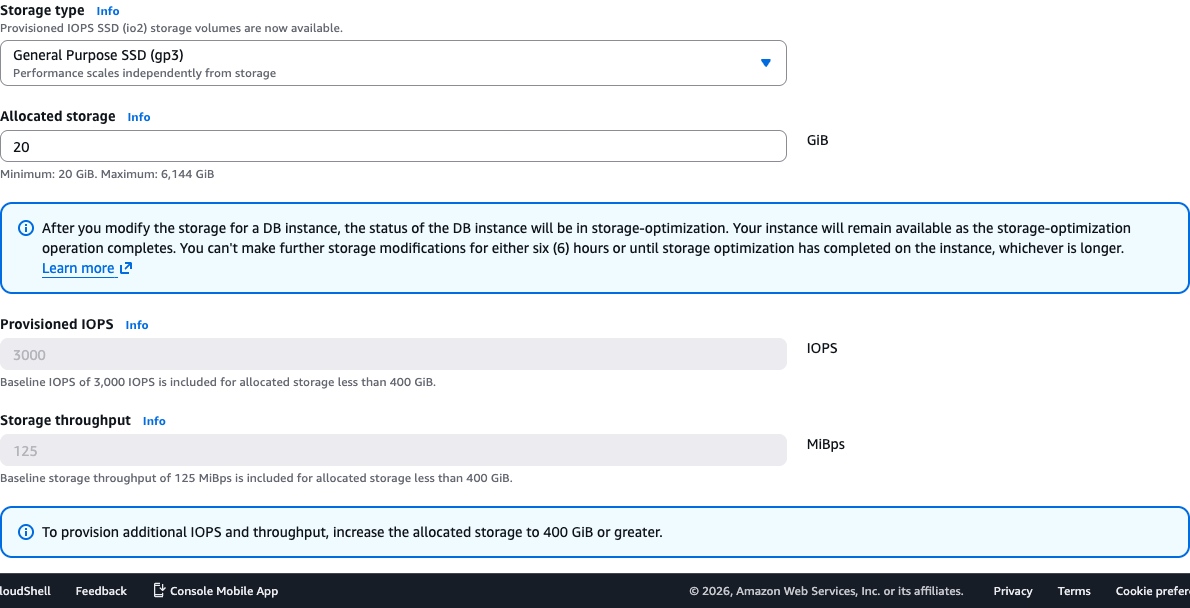The image size is (1190, 608).
Task: Open Cookie preferences in the footer
Action: coord(1152,591)
